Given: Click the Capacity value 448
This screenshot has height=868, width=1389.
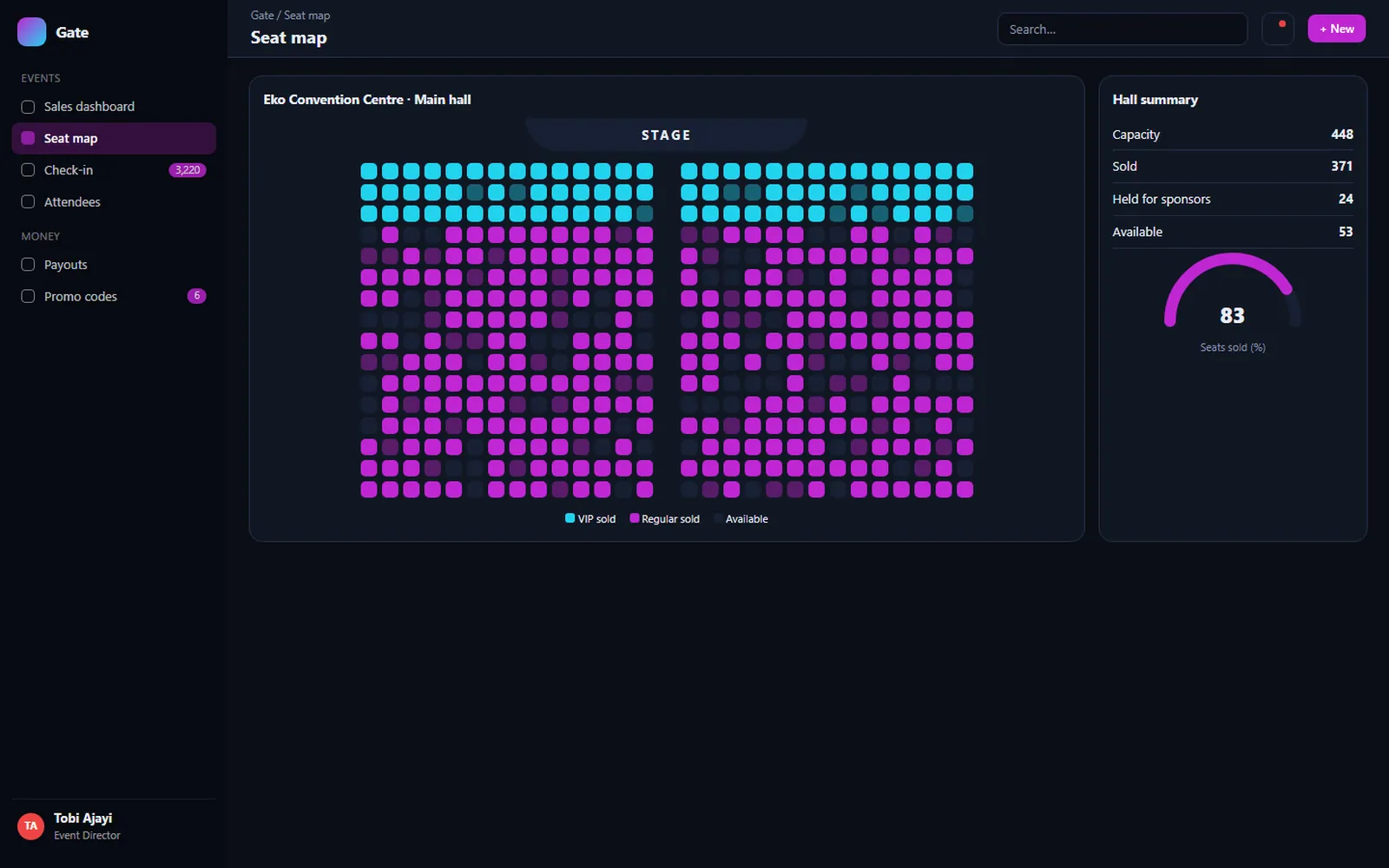Looking at the screenshot, I should click(1342, 135).
